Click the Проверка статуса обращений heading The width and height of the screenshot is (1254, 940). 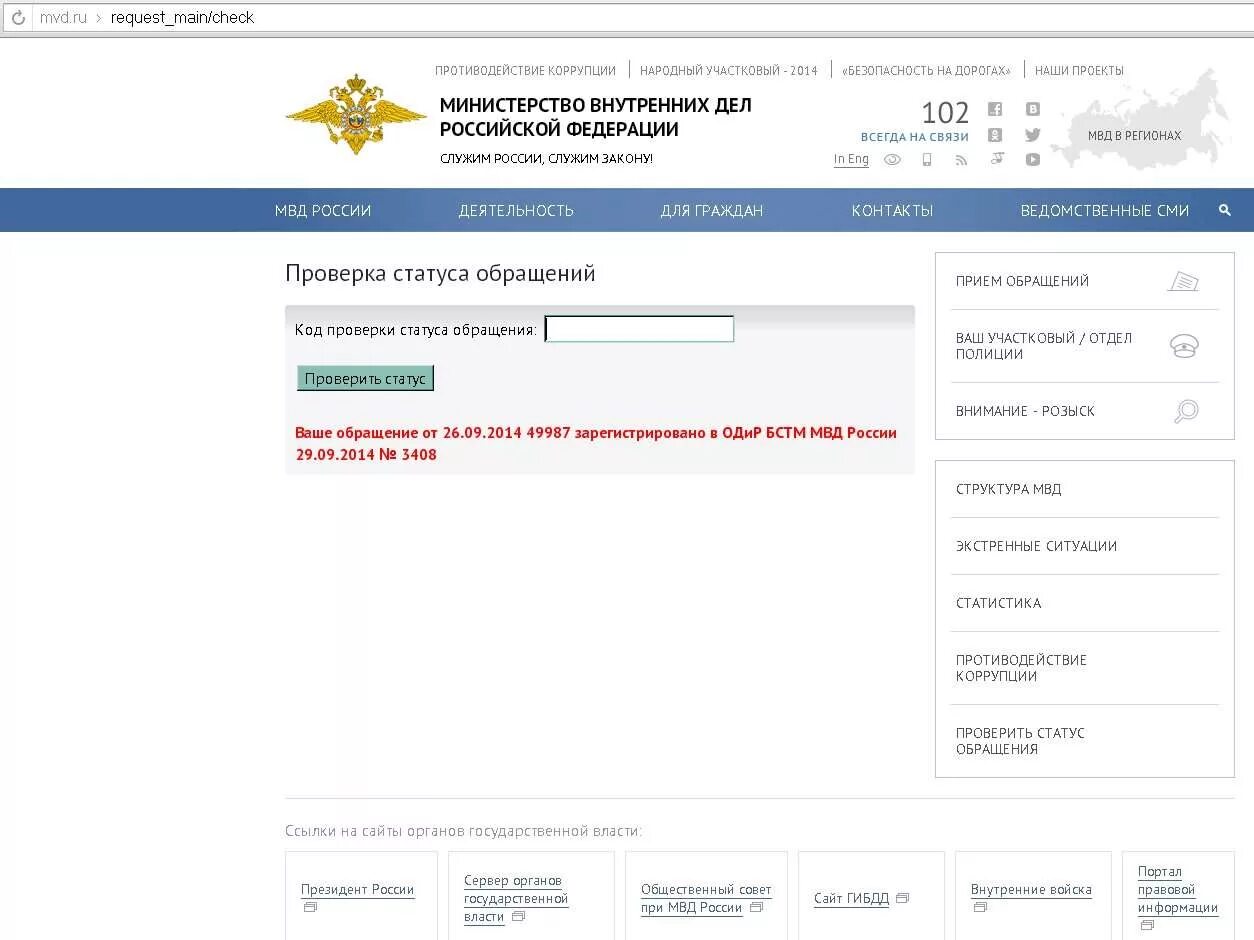(440, 273)
